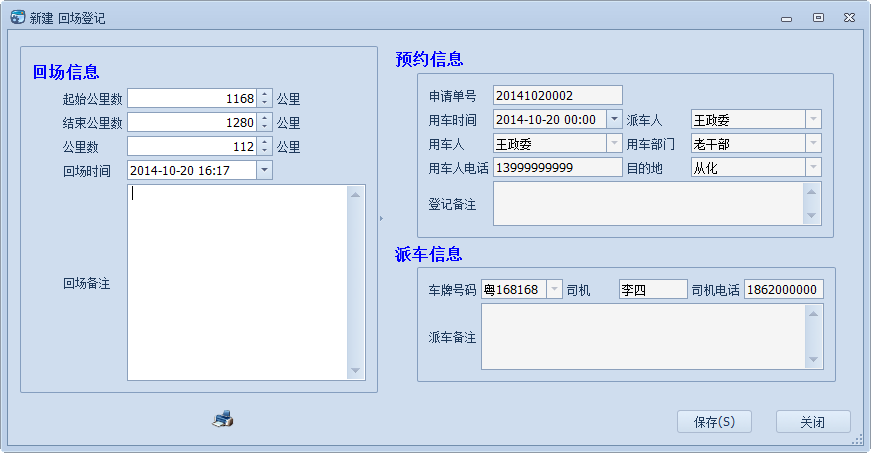Click the 用车人电话 field 13999999999
This screenshot has height=453, width=871.
[558, 167]
